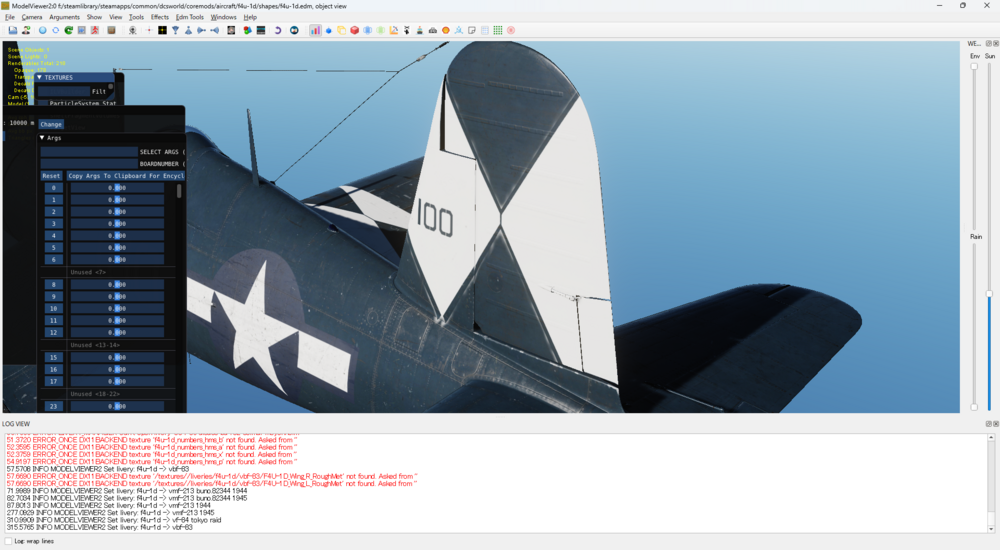Collapse the Args section triangle
This screenshot has width=1000, height=550.
point(42,138)
